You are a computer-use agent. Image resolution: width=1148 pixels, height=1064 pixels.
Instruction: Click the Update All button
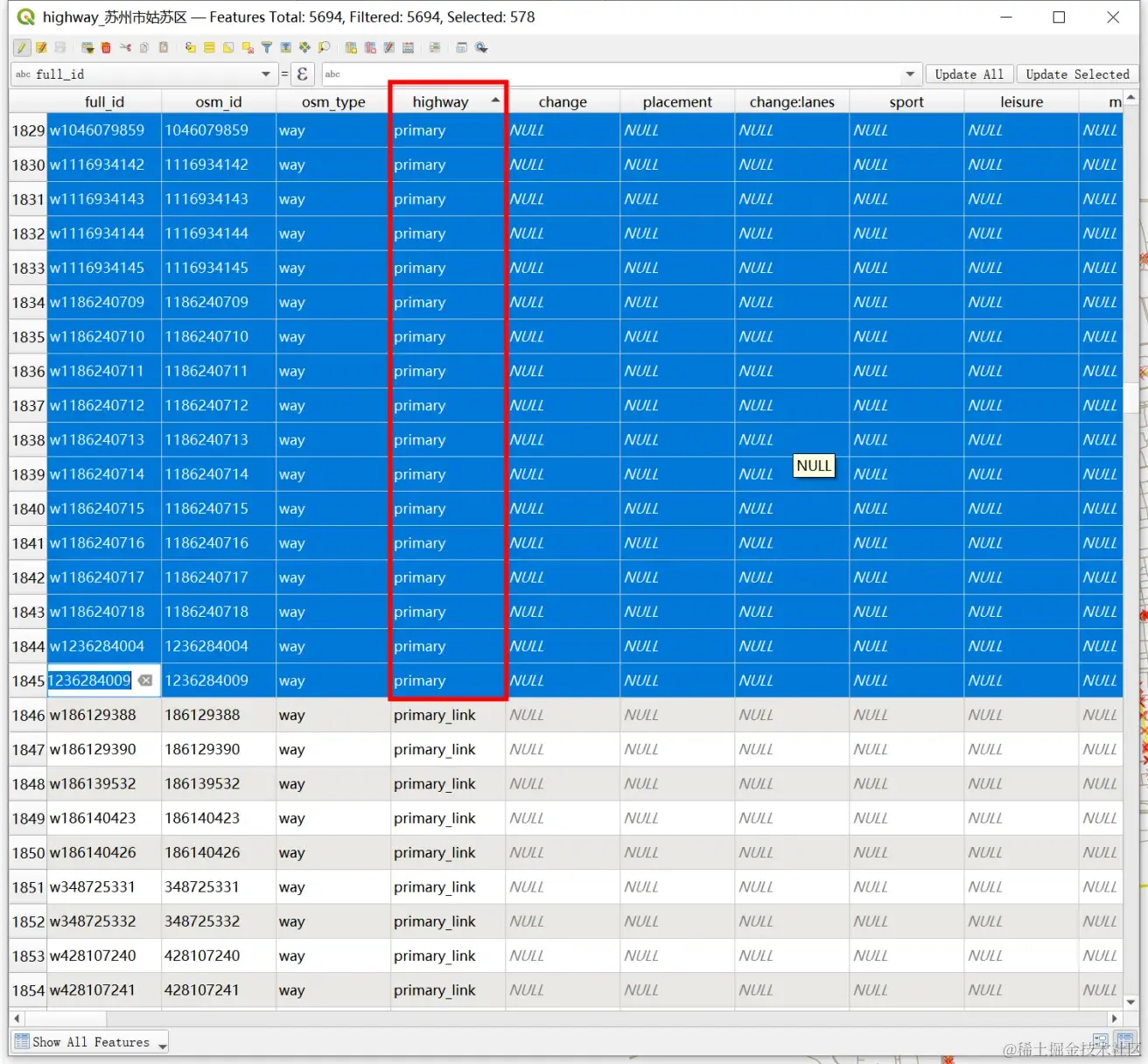pyautogui.click(x=969, y=74)
